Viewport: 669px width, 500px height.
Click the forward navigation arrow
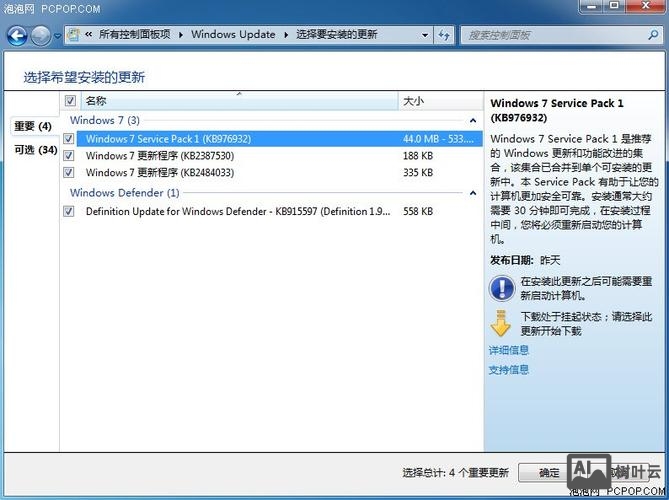(41, 36)
